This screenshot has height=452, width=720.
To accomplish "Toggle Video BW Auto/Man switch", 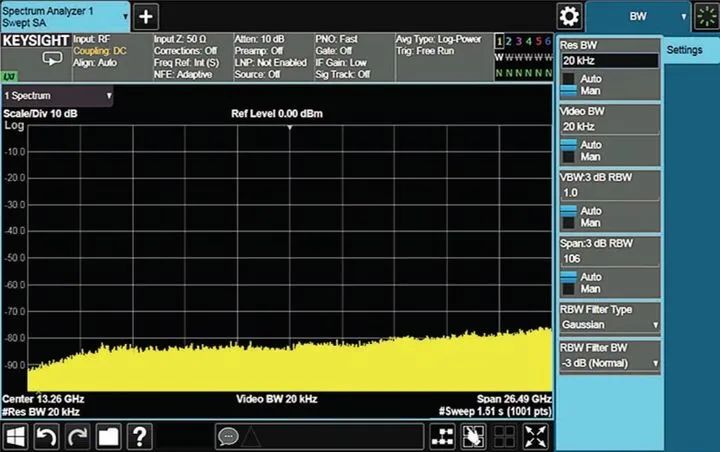I will [x=568, y=150].
